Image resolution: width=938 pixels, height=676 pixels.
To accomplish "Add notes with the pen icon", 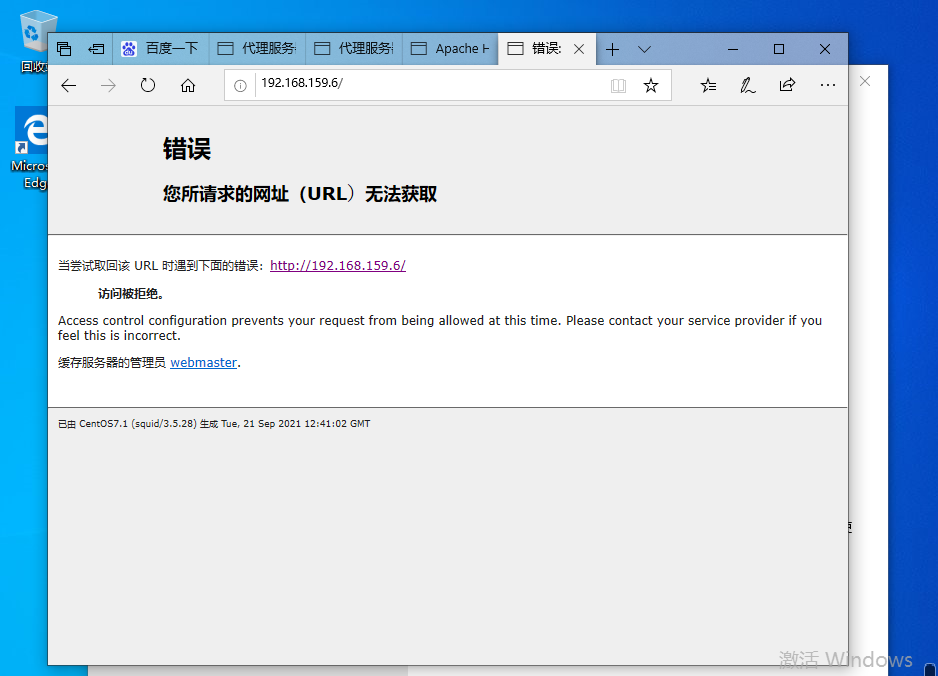I will [748, 86].
